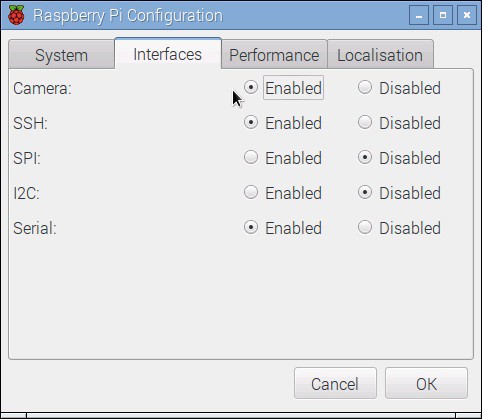Choose Disabled for SPI
Image resolution: width=483 pixels, height=419 pixels.
pyautogui.click(x=399, y=158)
